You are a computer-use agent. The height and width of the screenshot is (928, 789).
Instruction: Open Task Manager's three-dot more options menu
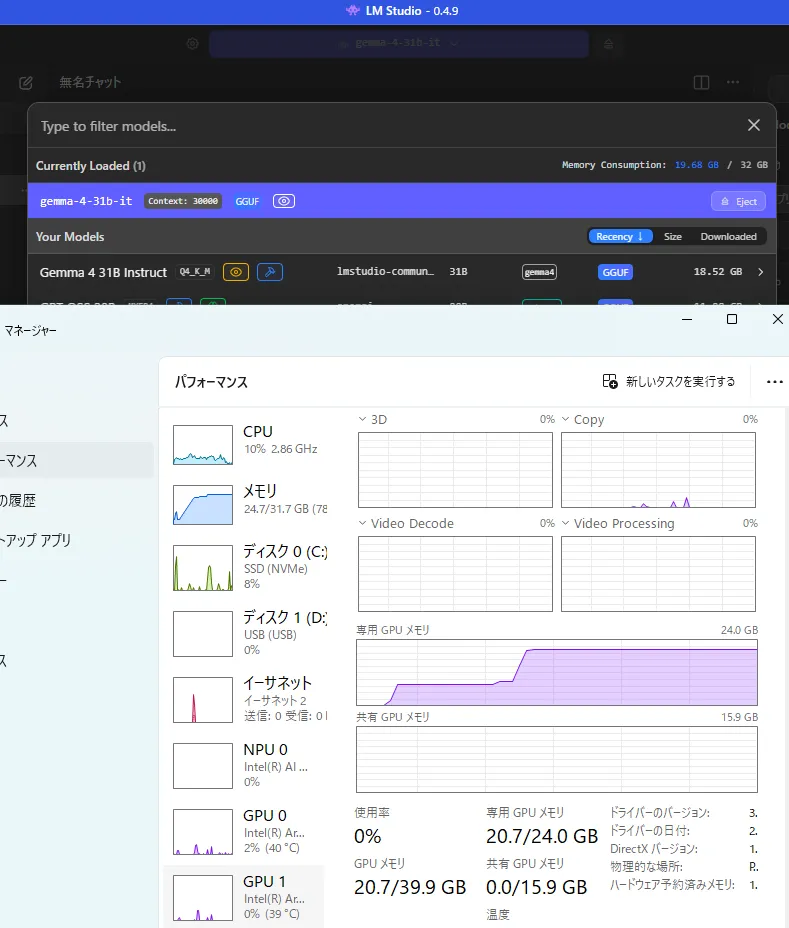point(774,381)
